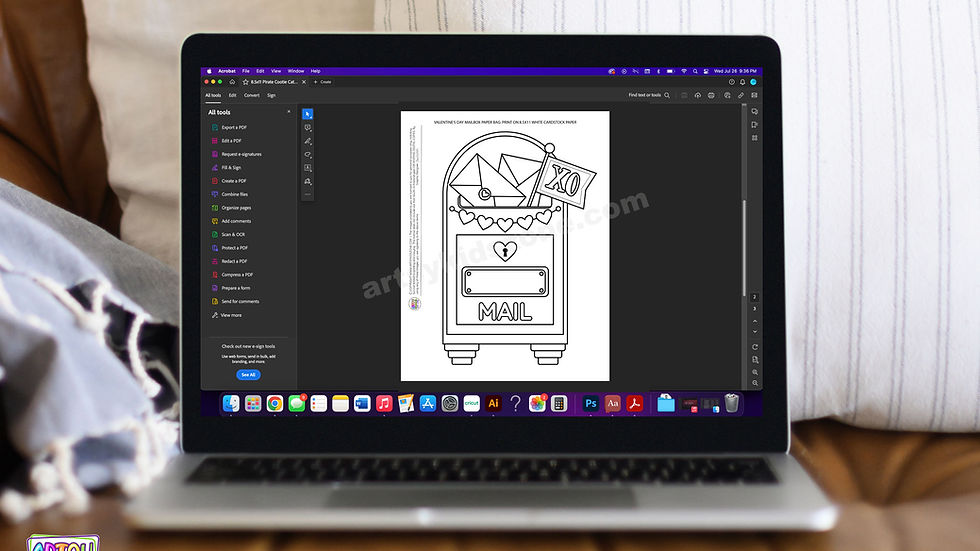Select the stamp signature tool in quick toolbar
Viewport: 980px width, 551px height.
coord(308,181)
